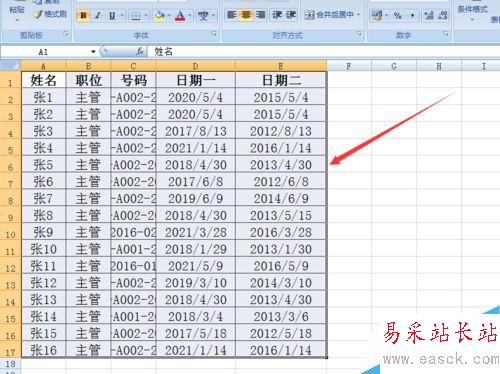This screenshot has width=500, height=374.
Task: Open accounting format dropdown arrow
Action: (x=387, y=15)
